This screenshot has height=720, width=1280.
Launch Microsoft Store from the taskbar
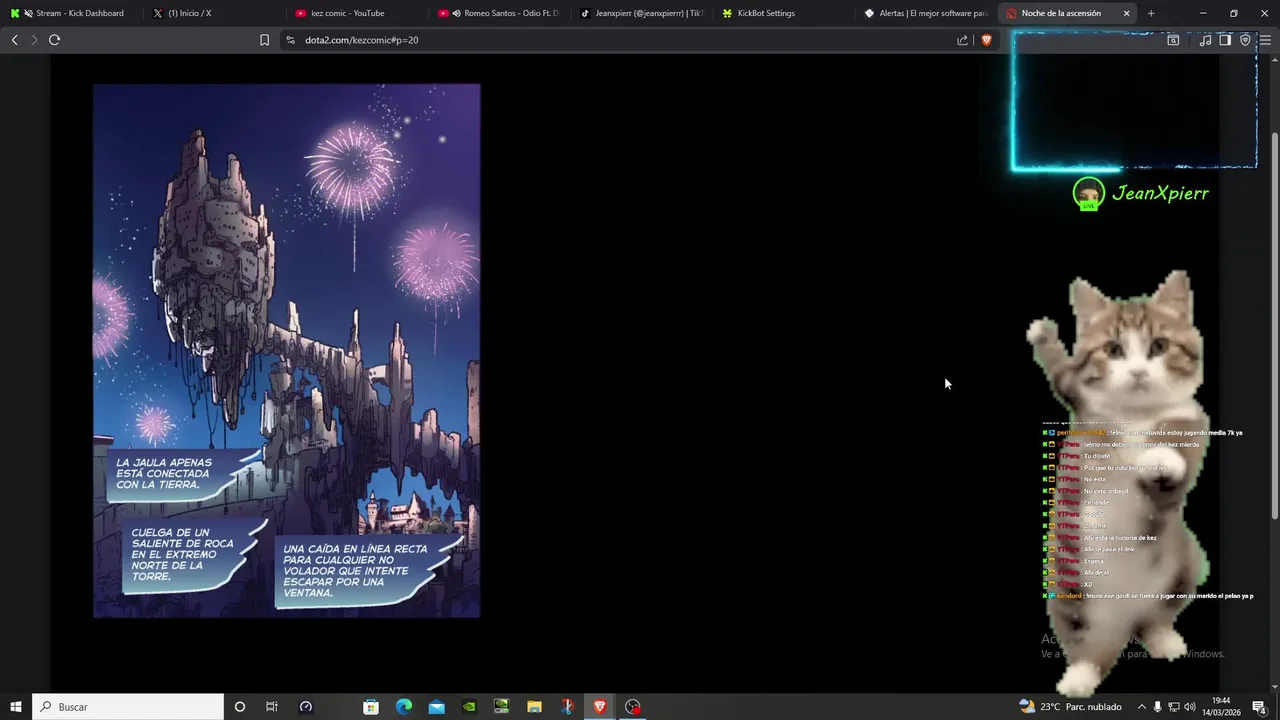point(371,706)
